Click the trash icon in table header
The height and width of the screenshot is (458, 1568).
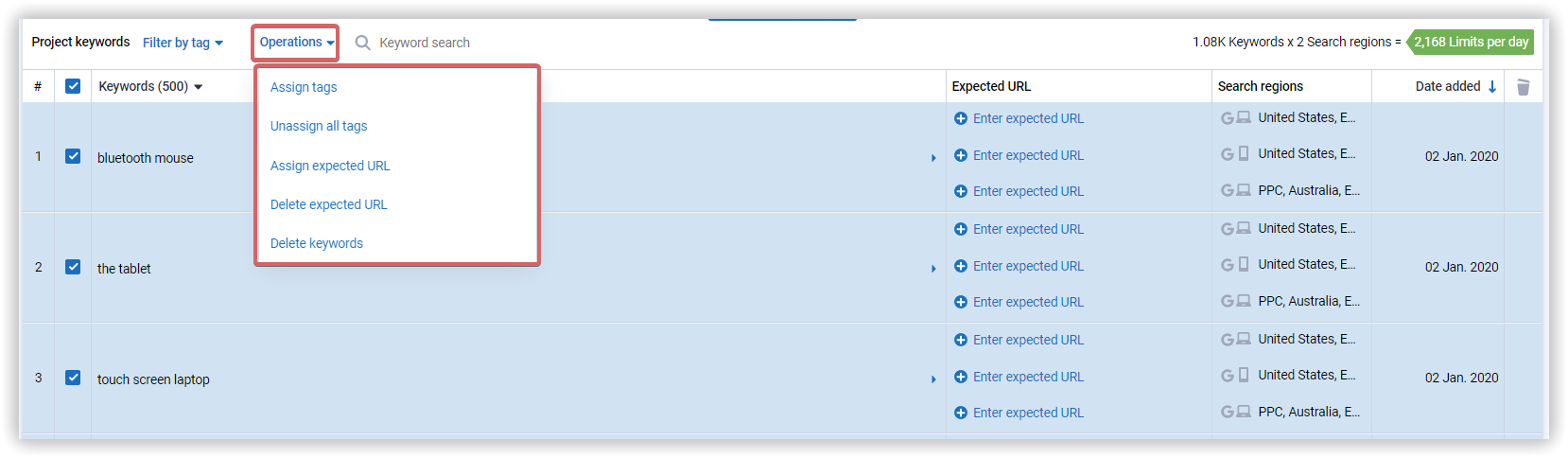point(1523,87)
